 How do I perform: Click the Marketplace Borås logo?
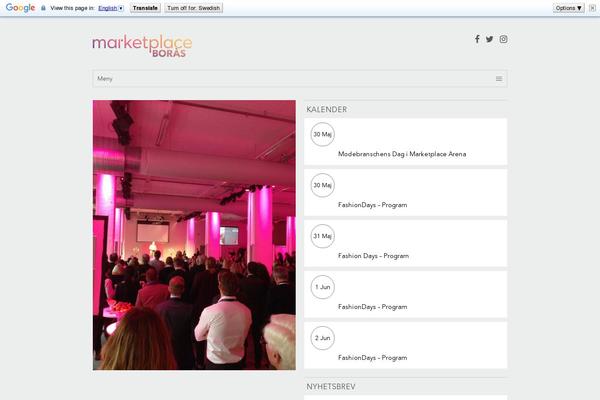pyautogui.click(x=142, y=45)
